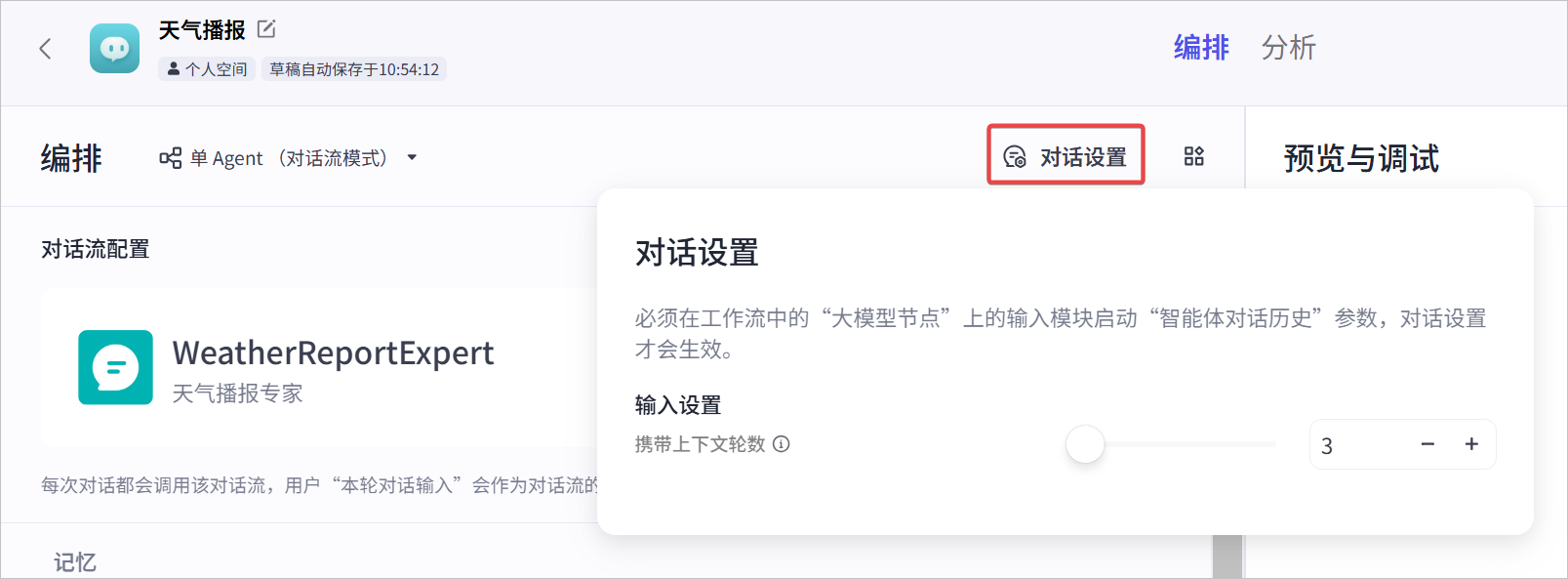Click the context rounds slider handle
Viewport: 1568px width, 579px height.
tap(1085, 444)
